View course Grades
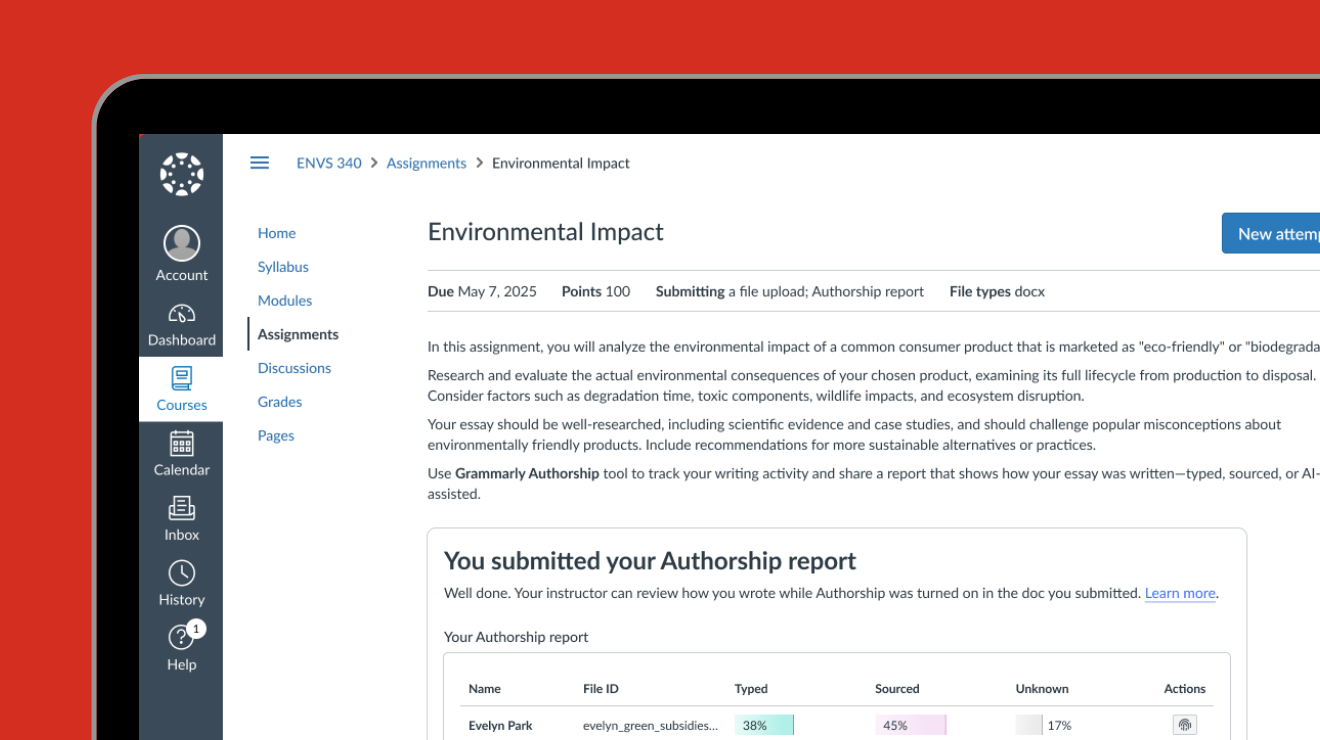This screenshot has height=740, width=1320. point(279,401)
